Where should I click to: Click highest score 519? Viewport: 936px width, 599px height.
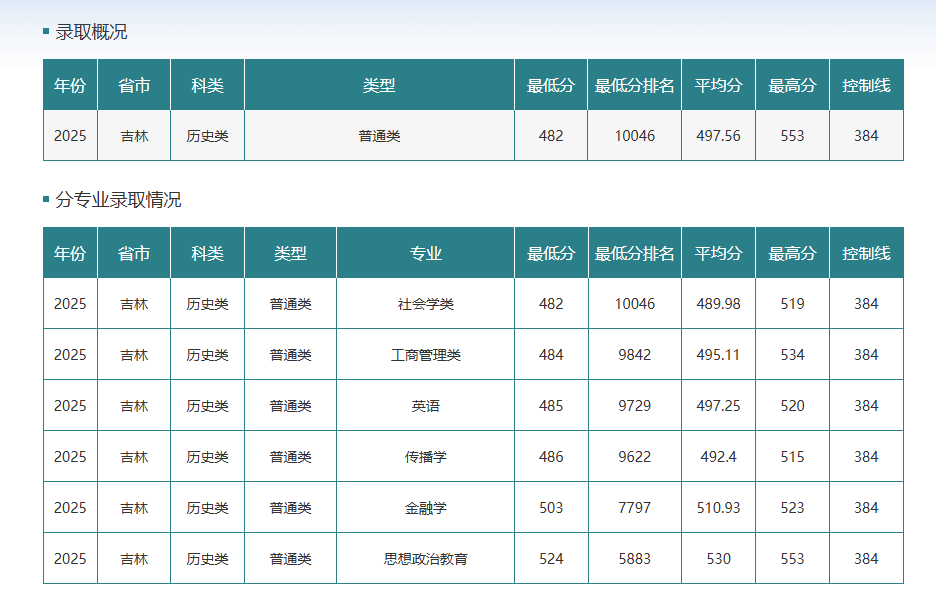792,304
